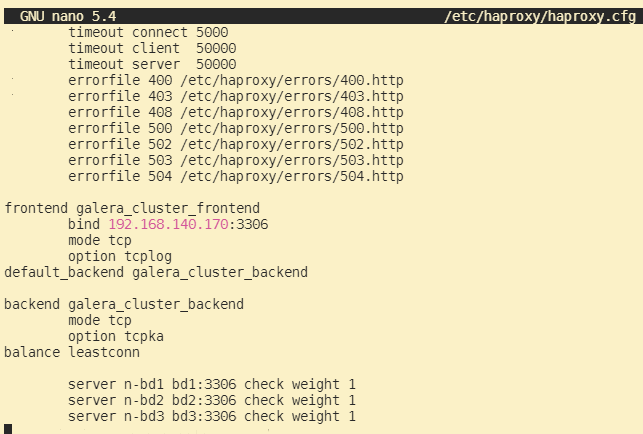Click the default_backend galera_cluster_backend line
The width and height of the screenshot is (643, 434).
point(156,272)
